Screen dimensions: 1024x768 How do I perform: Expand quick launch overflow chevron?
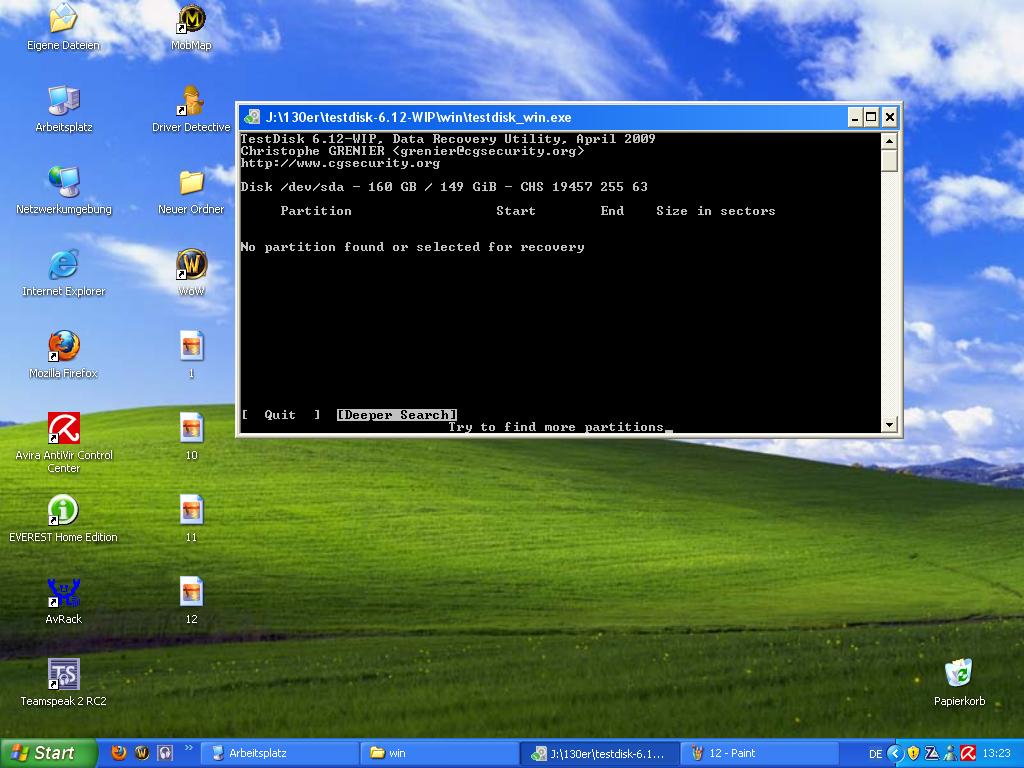point(189,748)
